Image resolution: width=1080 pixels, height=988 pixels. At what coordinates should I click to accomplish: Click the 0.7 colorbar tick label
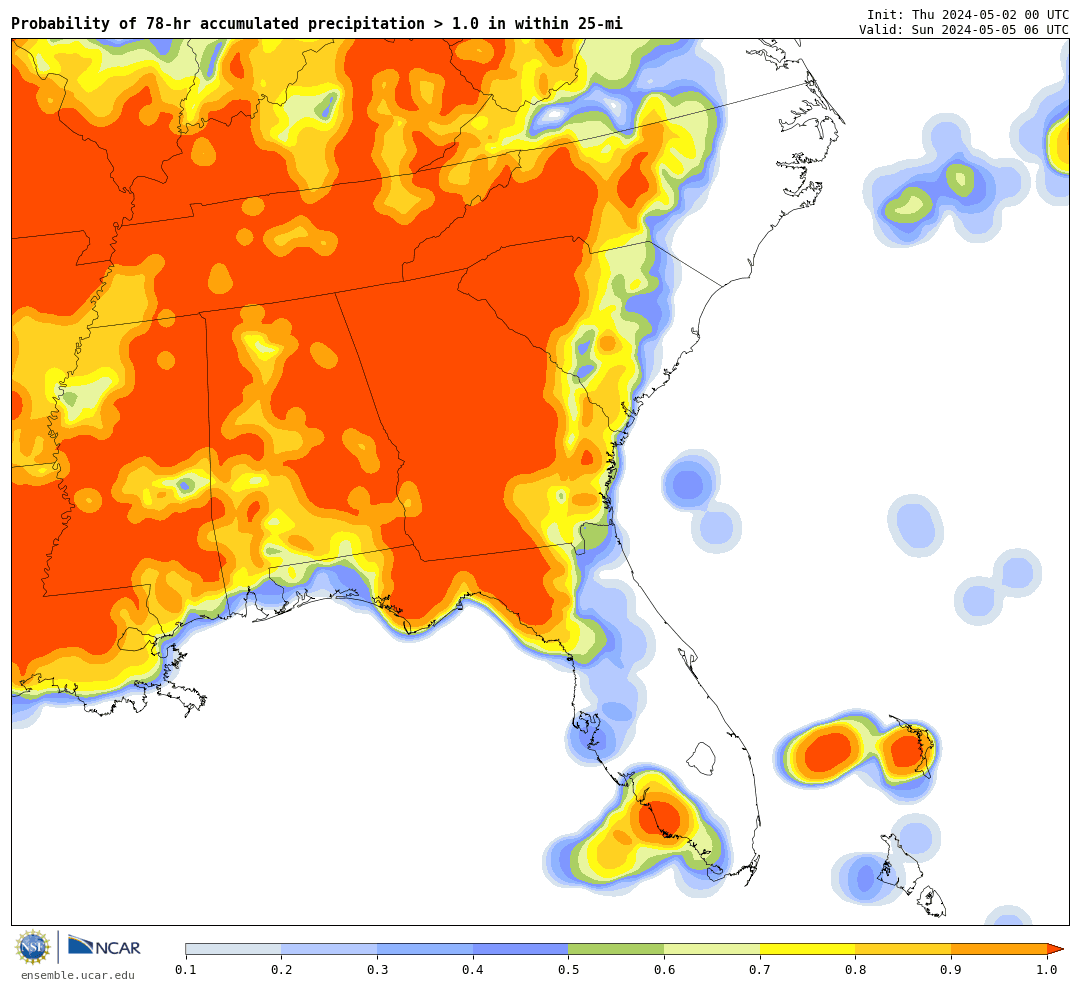pyautogui.click(x=760, y=970)
